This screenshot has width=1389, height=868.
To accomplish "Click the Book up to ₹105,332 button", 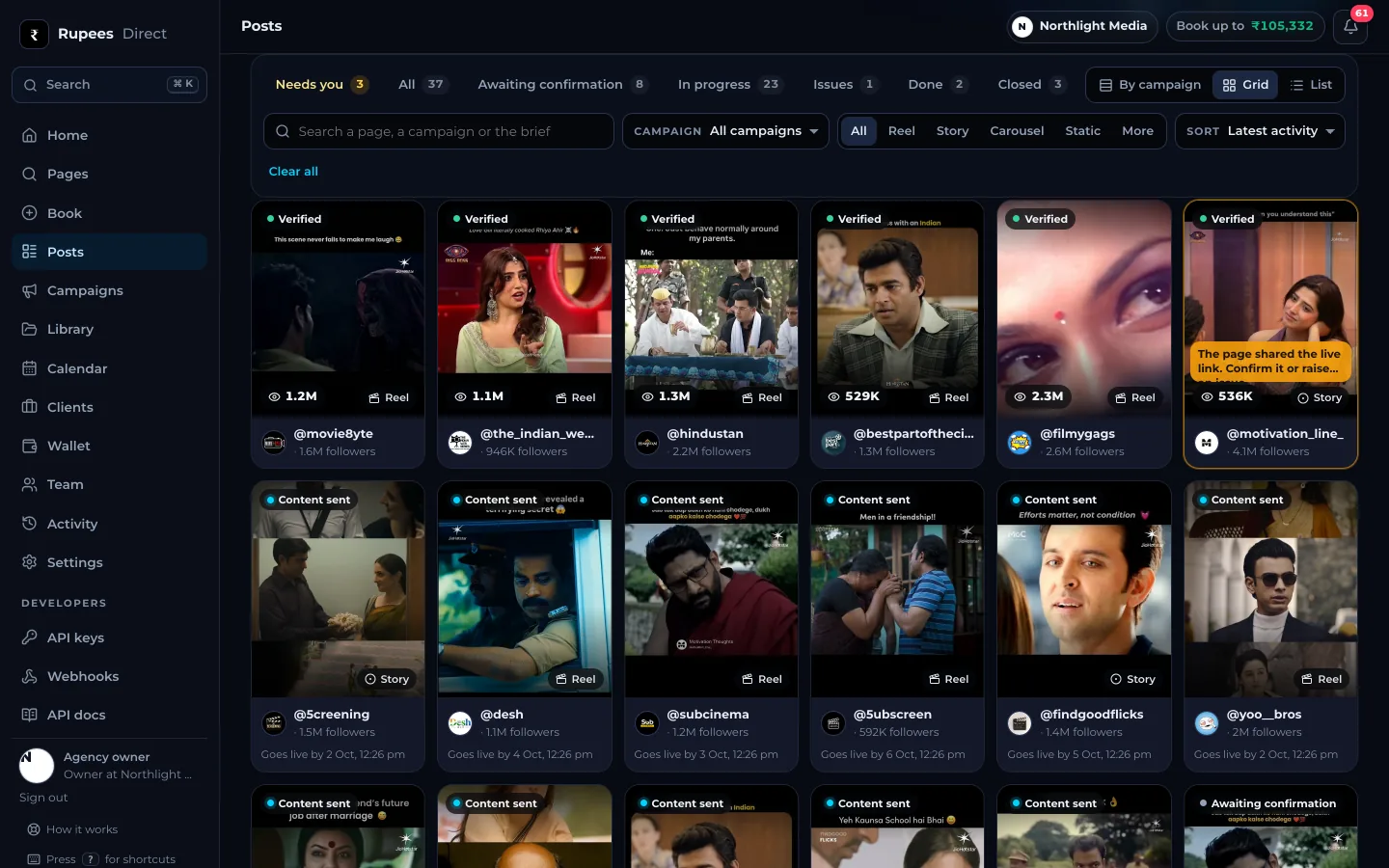I will click(1244, 26).
